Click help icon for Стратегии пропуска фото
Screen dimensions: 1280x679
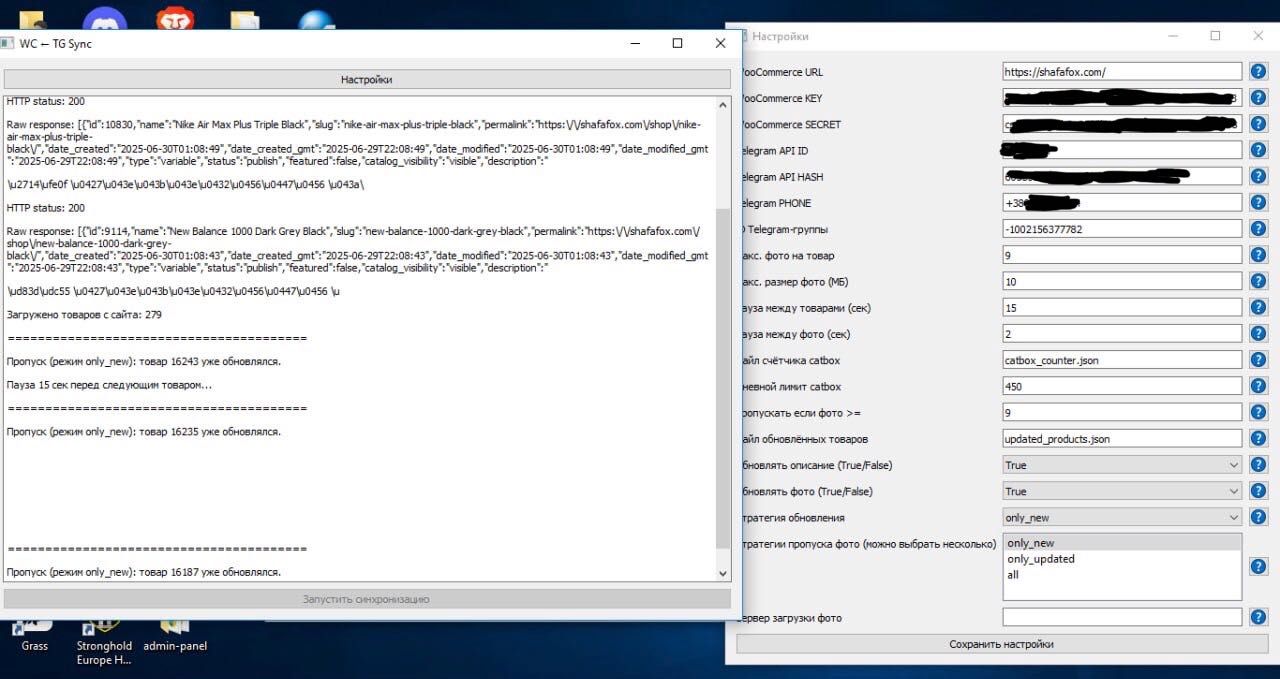[1258, 566]
